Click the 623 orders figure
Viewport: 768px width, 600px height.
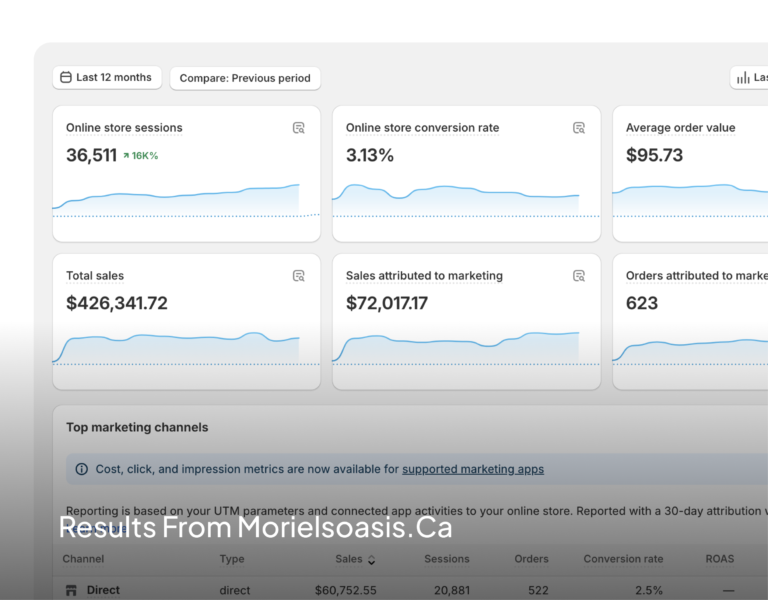tap(642, 303)
